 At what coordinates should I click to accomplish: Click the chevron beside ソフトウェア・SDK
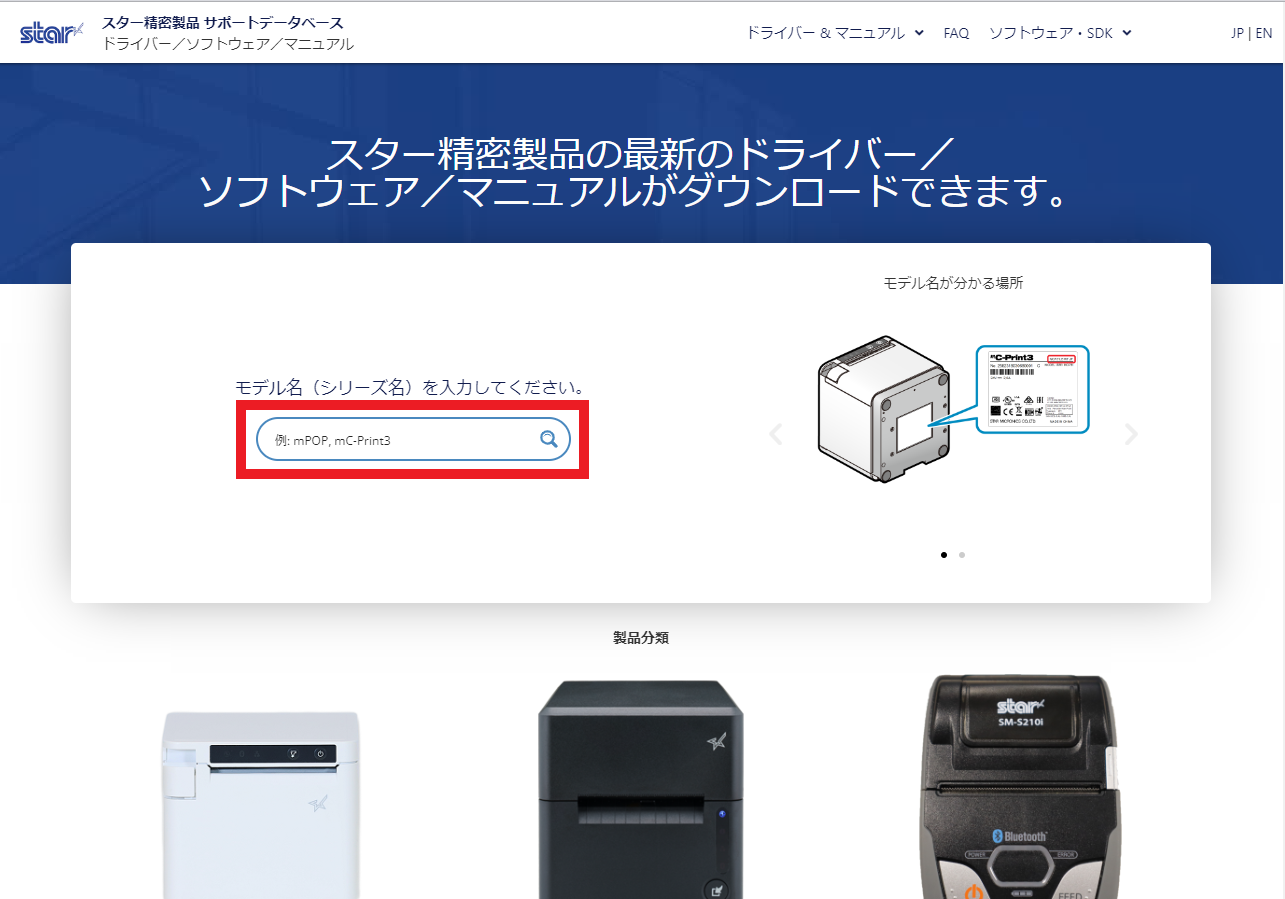point(1126,33)
